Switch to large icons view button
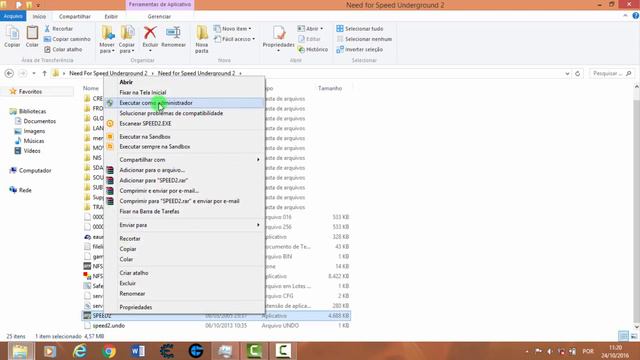The width and height of the screenshot is (640, 360). pos(633,336)
